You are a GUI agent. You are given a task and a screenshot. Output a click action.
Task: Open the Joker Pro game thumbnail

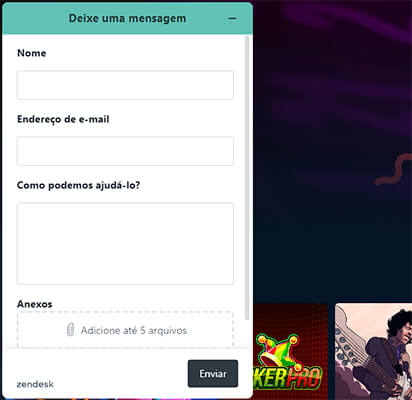(x=290, y=351)
